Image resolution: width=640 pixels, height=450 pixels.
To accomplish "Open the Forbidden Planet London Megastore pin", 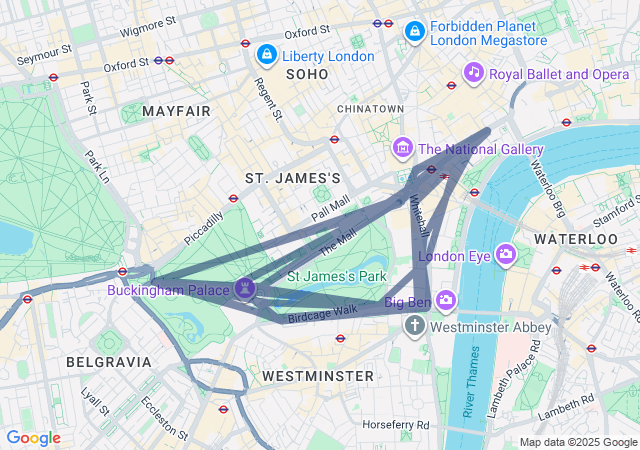I will tap(415, 32).
